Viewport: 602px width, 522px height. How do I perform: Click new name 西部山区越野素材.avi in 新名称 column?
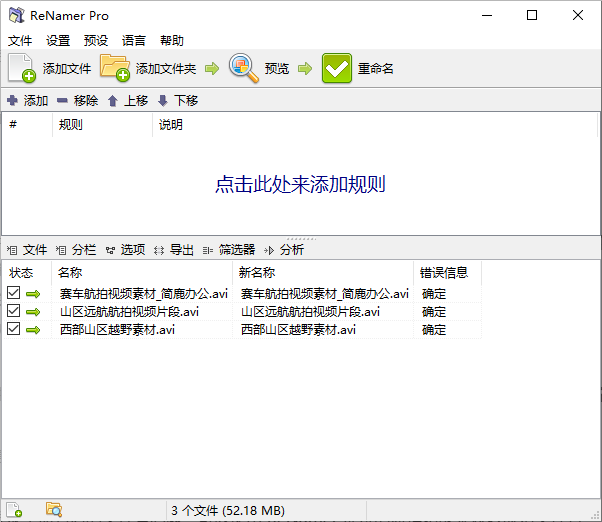(298, 330)
